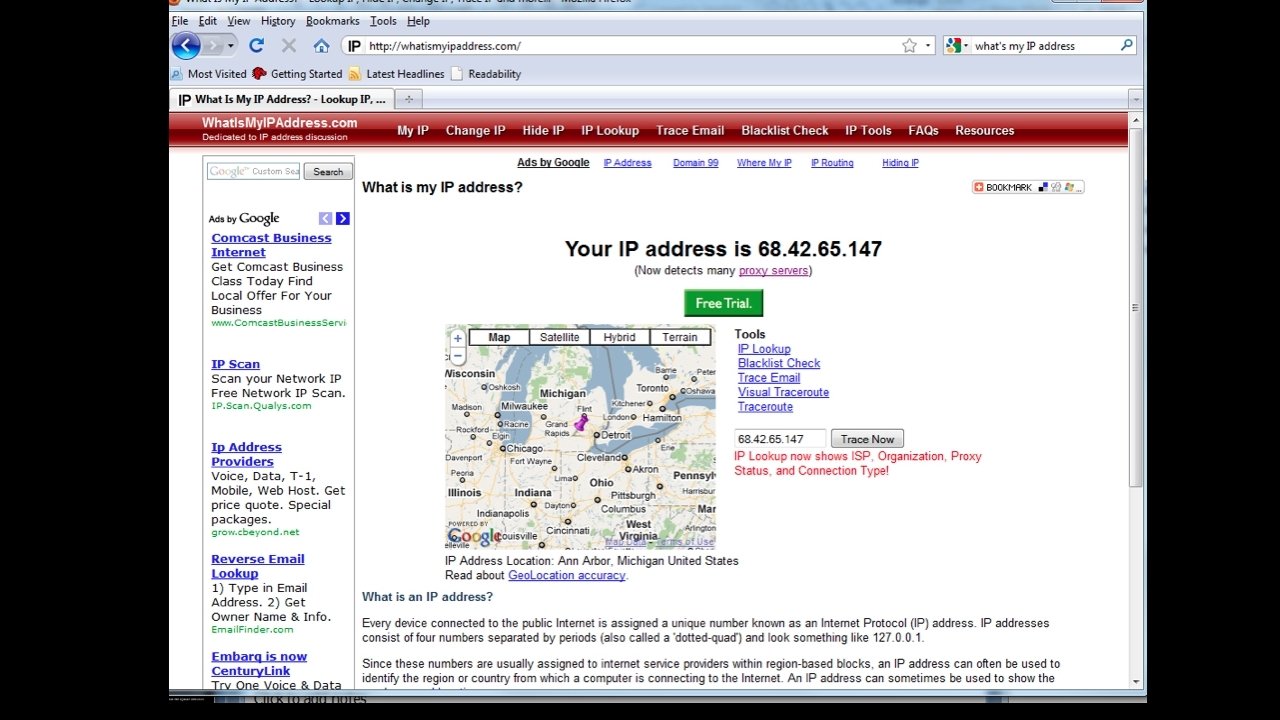Image resolution: width=1280 pixels, height=720 pixels.
Task: Zoom in on the map with the plus
Action: pyautogui.click(x=458, y=338)
